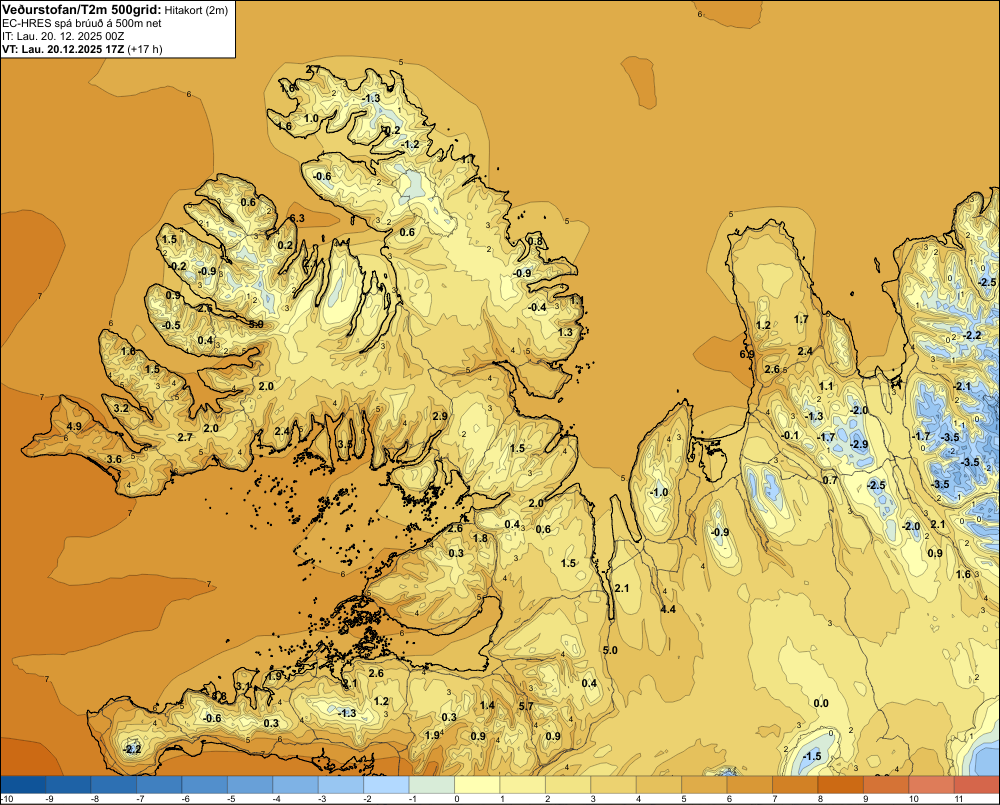The image size is (1000, 805).
Task: Click the 1.4 temperature value on map
Action: pos(487,705)
